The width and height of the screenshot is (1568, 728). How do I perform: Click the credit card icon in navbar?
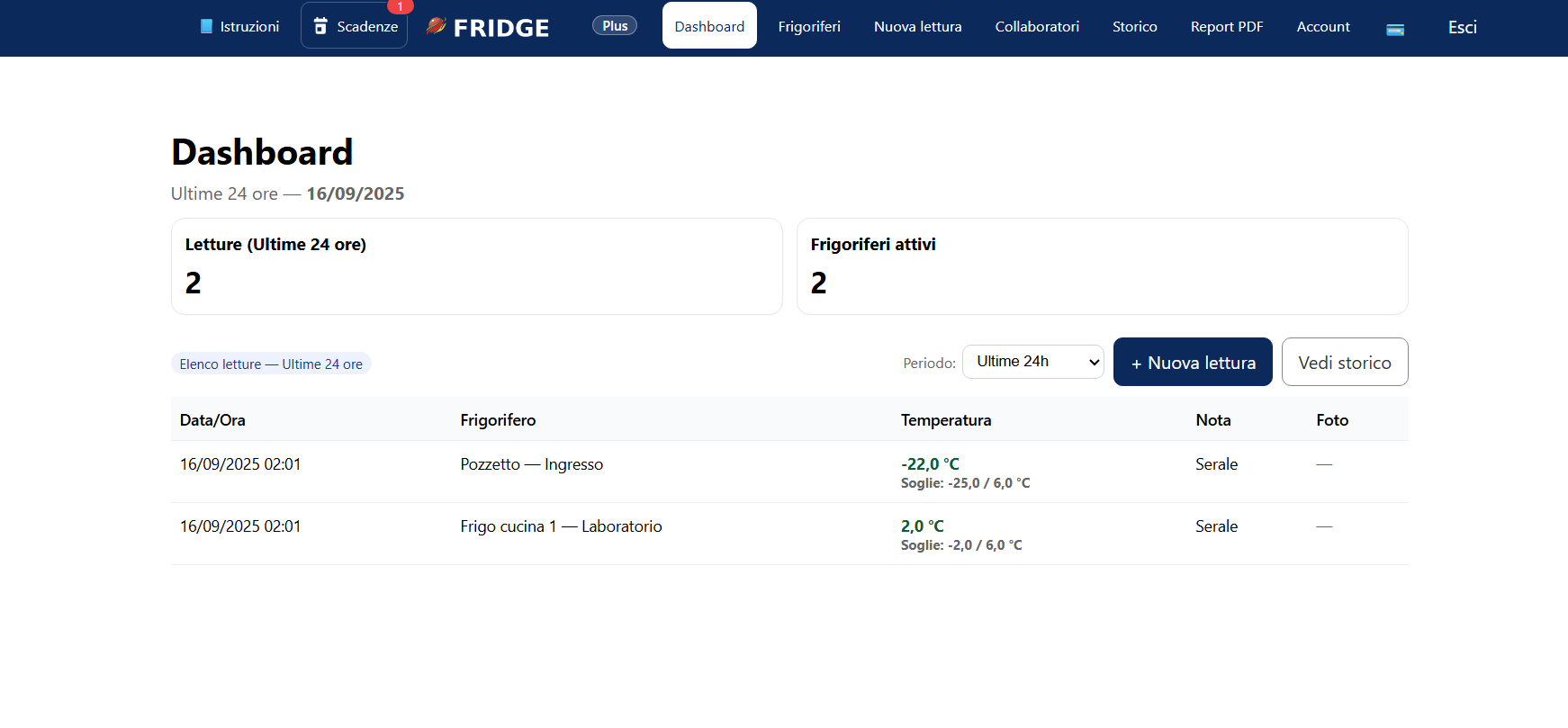point(1395,30)
